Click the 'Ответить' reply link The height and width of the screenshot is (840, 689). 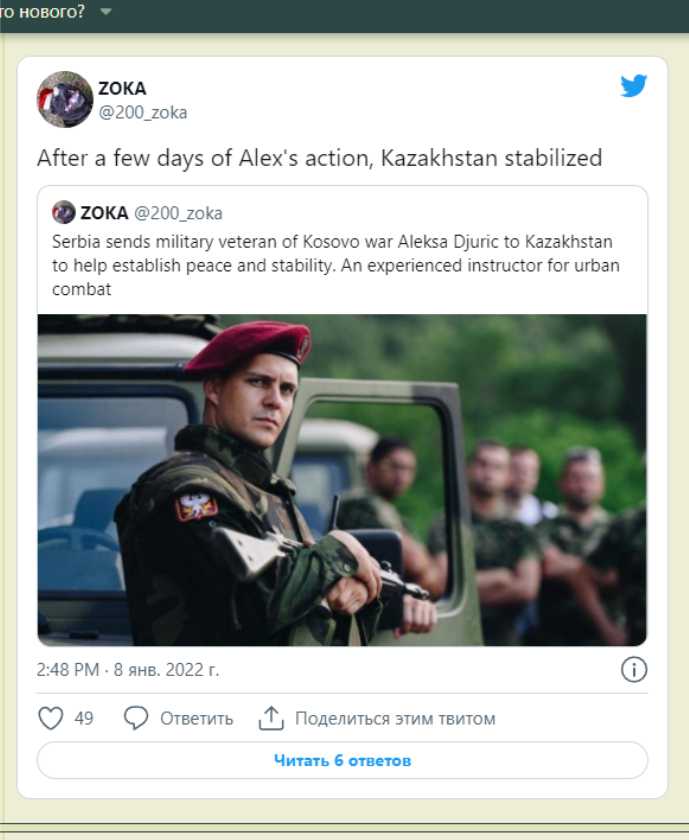(x=197, y=719)
